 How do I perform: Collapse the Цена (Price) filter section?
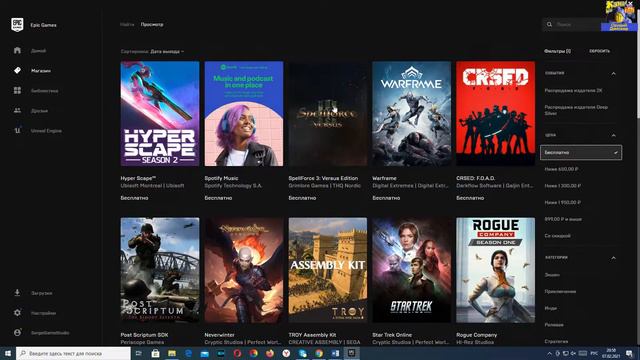click(613, 135)
